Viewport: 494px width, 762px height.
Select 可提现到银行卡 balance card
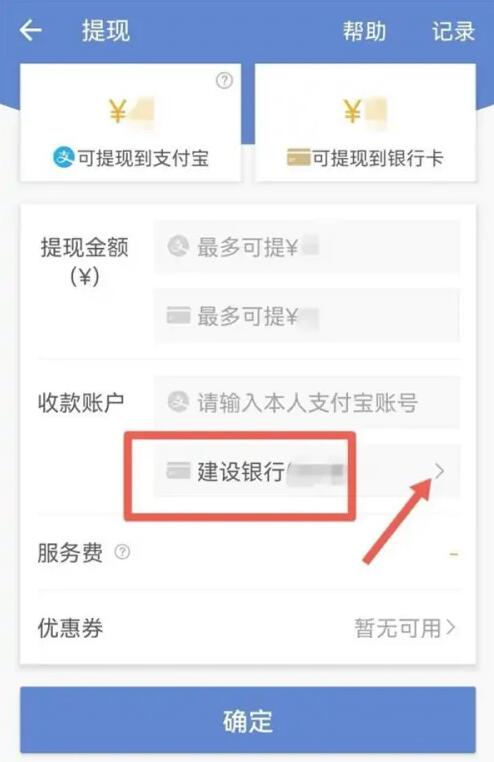[x=365, y=122]
